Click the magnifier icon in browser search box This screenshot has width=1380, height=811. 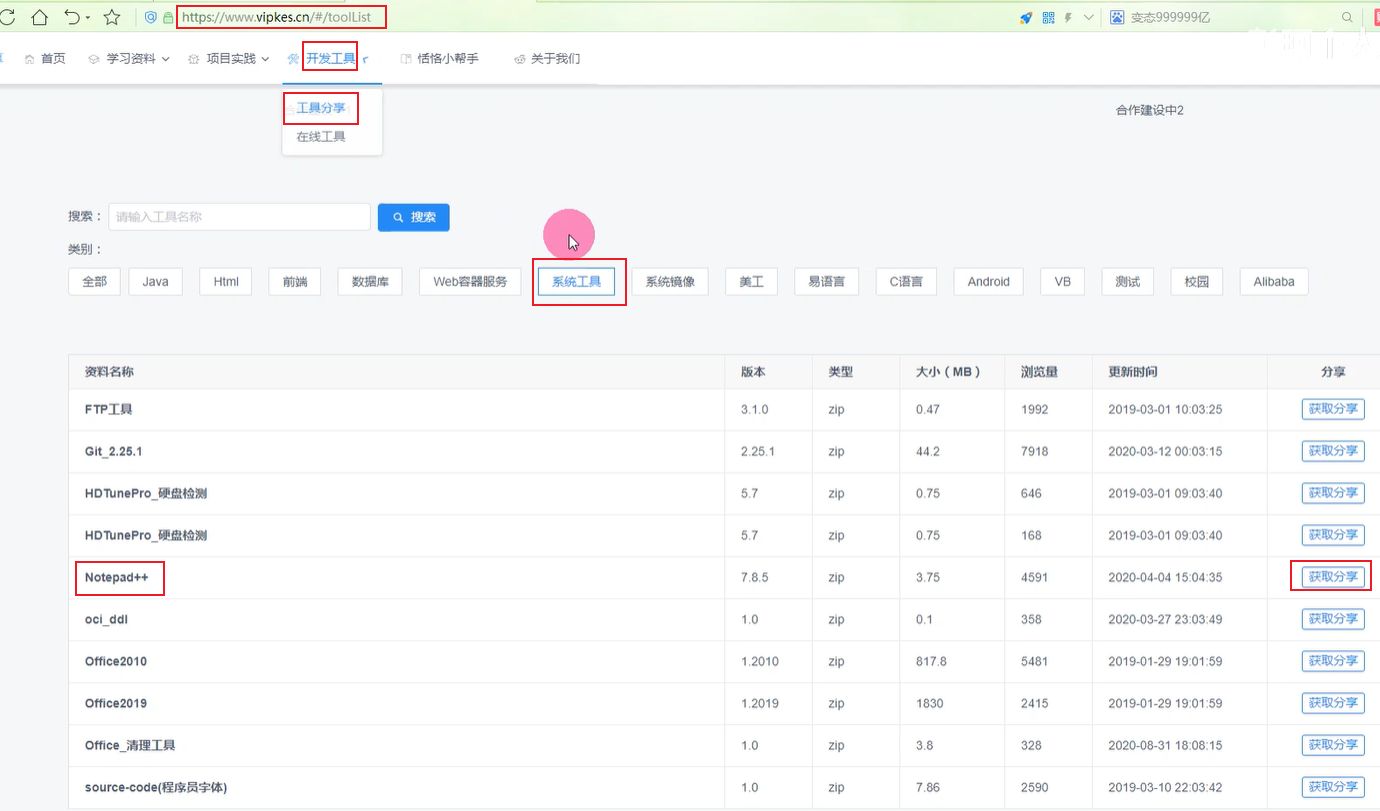point(1346,17)
